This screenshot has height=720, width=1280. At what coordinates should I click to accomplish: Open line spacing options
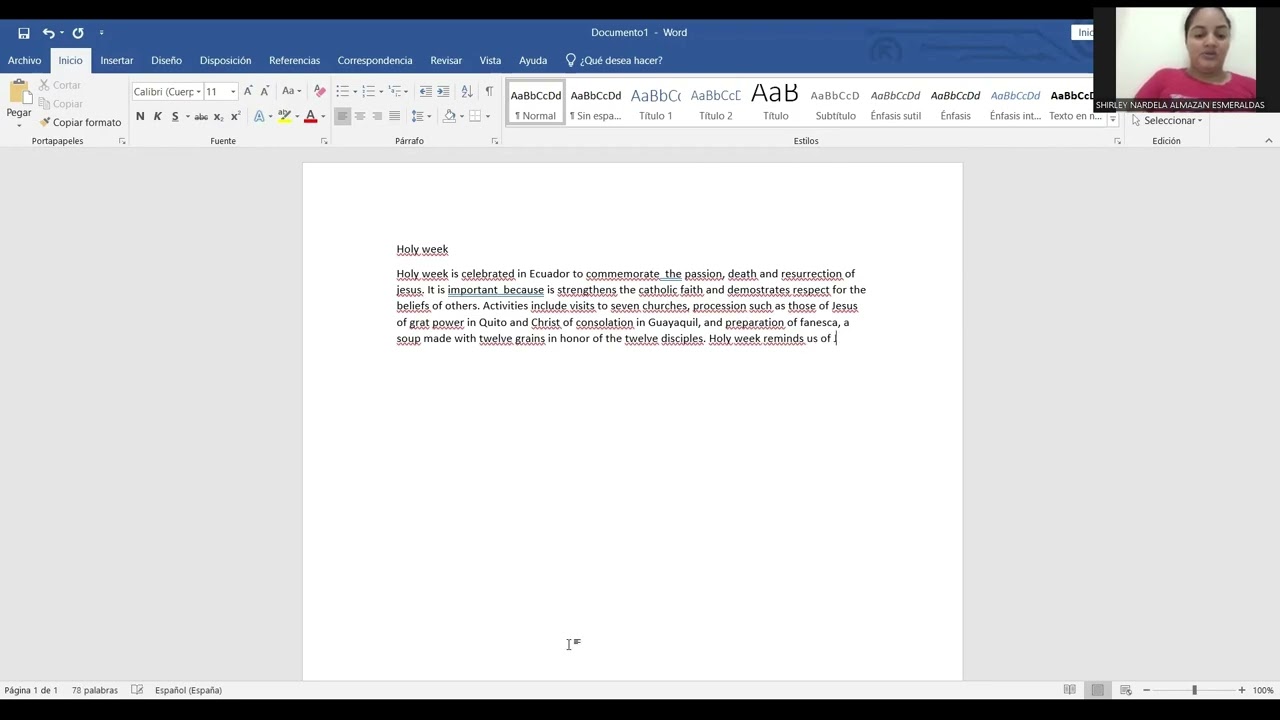click(418, 117)
